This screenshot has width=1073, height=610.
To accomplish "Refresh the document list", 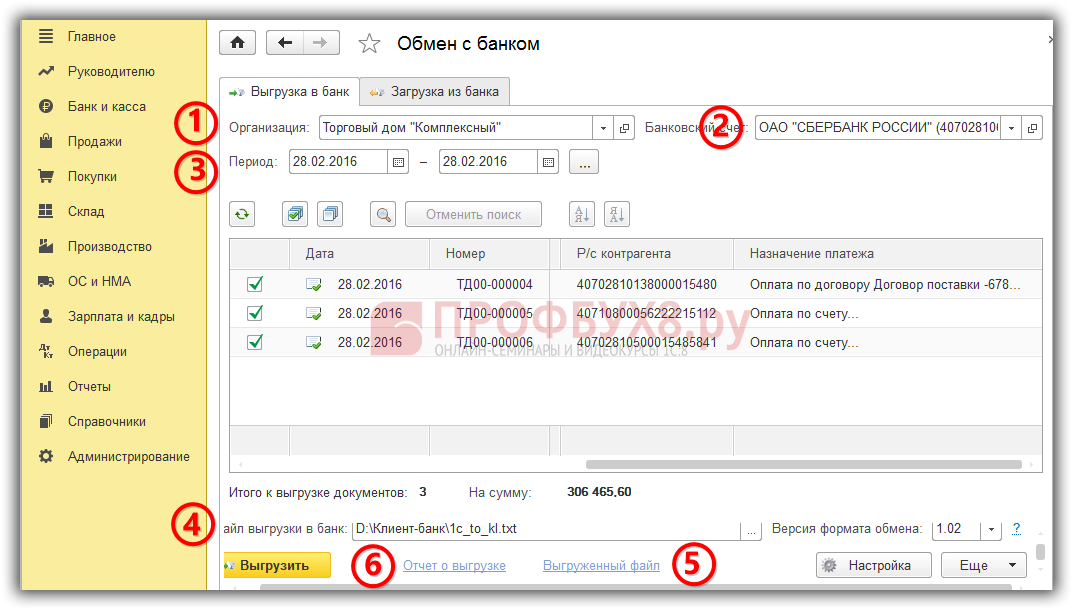I will pos(242,214).
